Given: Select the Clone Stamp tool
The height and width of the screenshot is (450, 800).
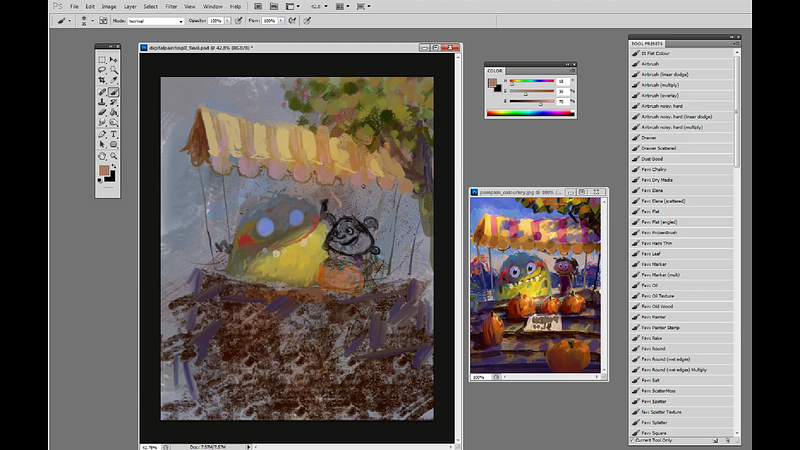Looking at the screenshot, I should 102,102.
